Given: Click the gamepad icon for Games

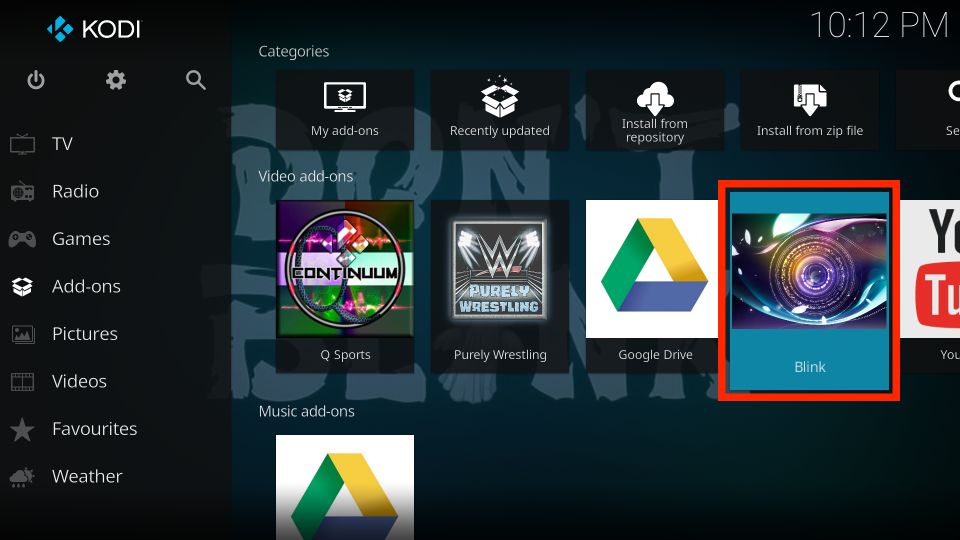Looking at the screenshot, I should (23, 239).
